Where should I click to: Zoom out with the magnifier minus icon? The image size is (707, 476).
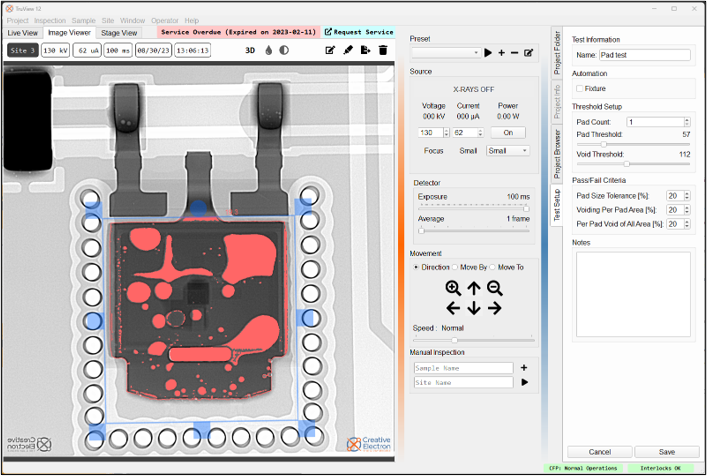(x=495, y=288)
